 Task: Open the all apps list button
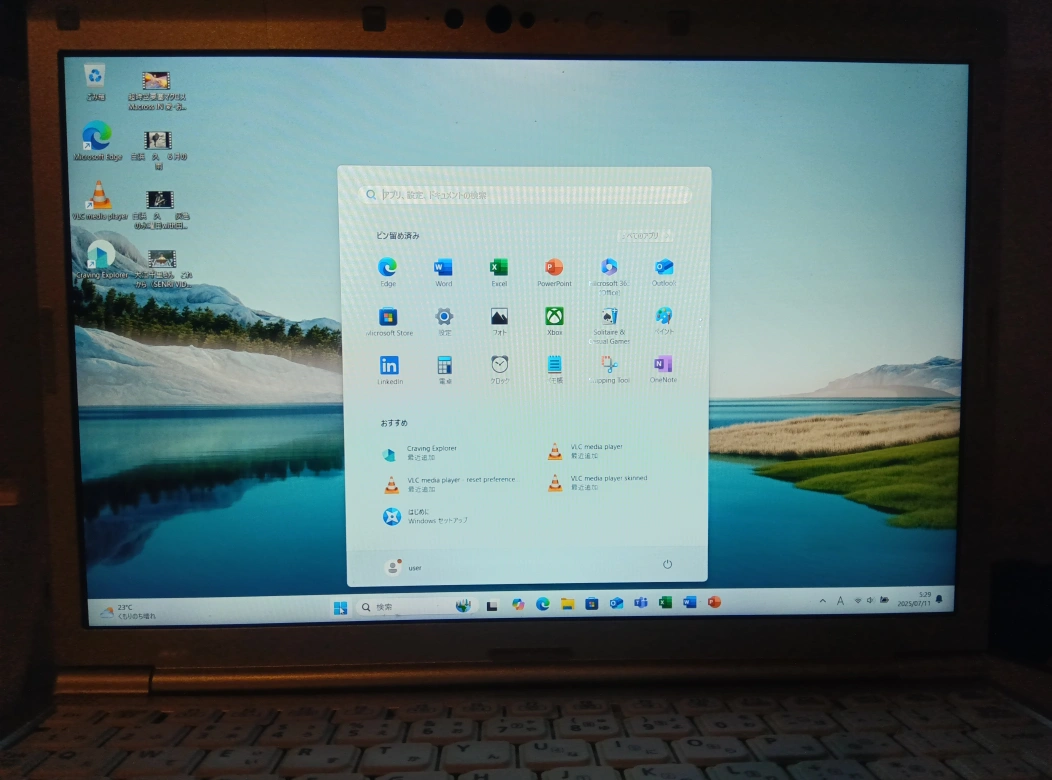(645, 236)
